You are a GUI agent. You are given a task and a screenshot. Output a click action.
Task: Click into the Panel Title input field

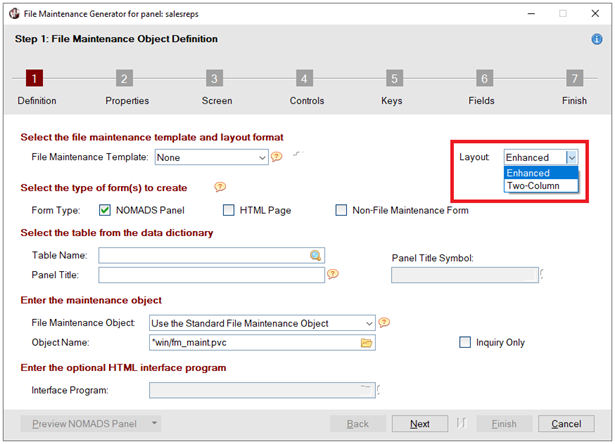click(x=211, y=275)
